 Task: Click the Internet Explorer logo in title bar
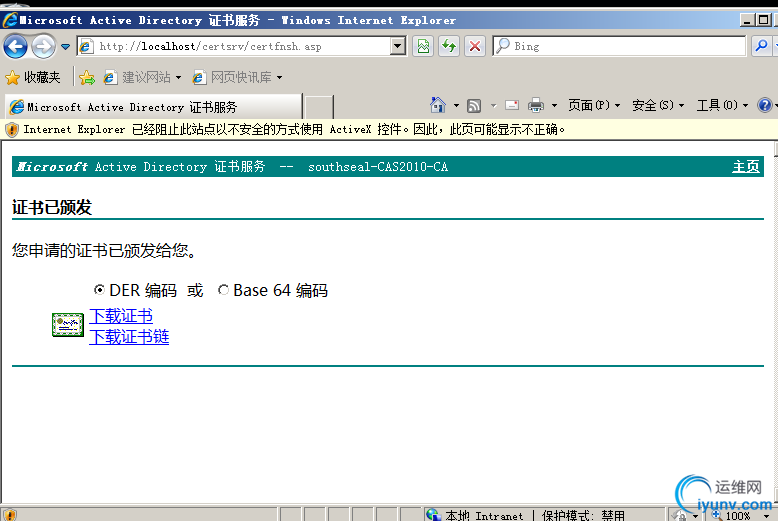coord(10,20)
